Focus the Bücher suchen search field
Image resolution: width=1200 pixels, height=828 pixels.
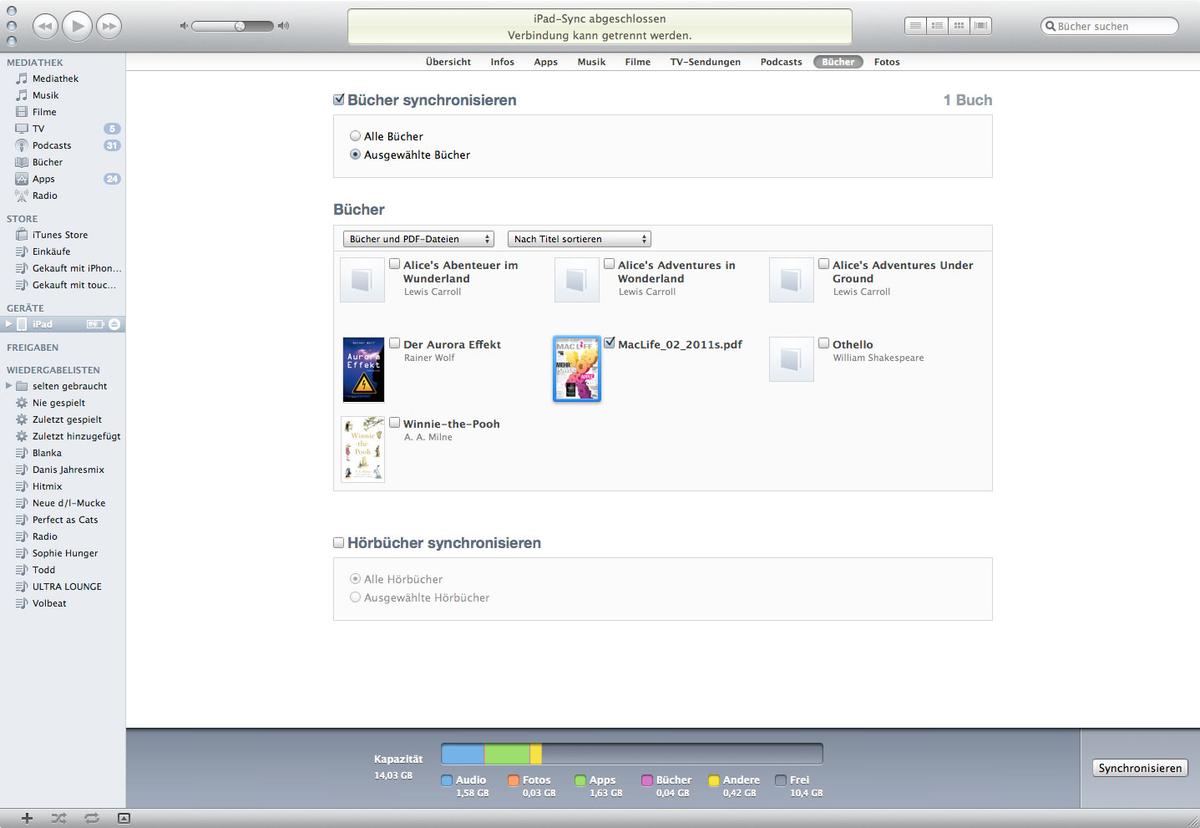click(1110, 26)
